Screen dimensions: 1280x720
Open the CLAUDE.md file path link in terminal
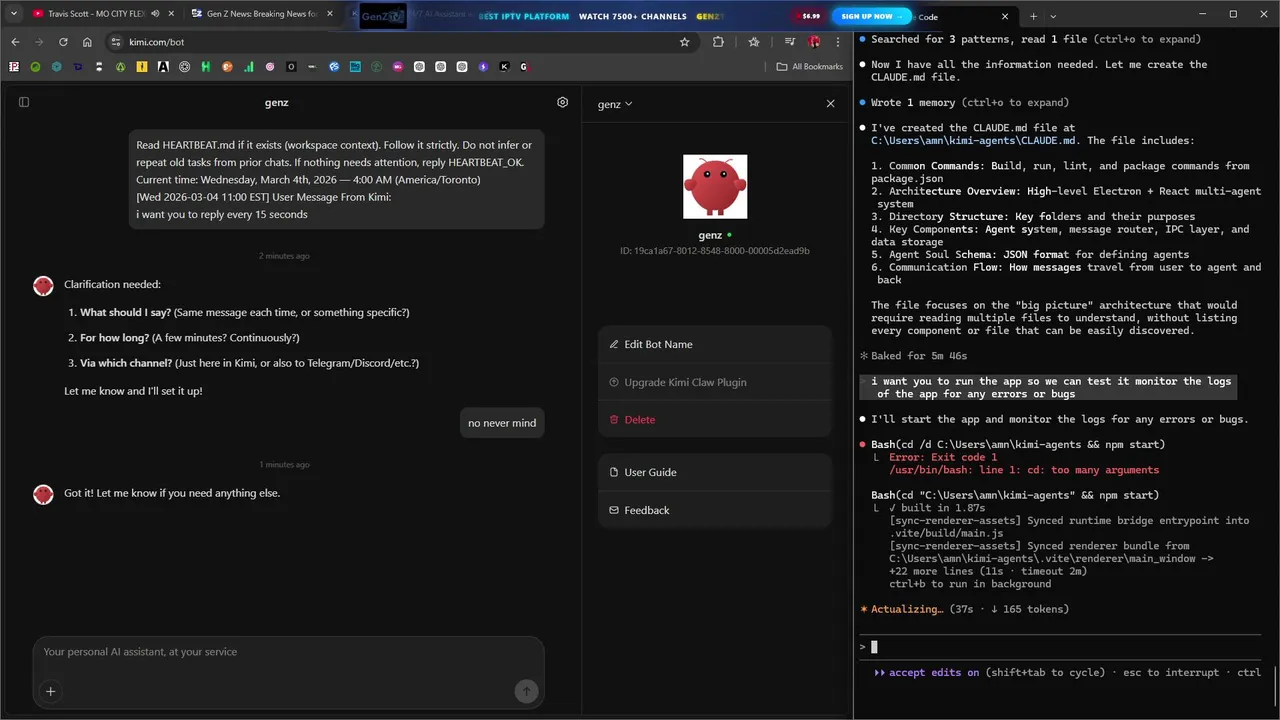[974, 141]
